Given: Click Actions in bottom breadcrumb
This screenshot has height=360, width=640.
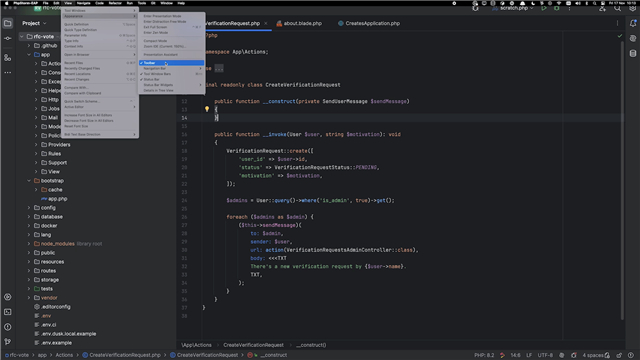Looking at the screenshot, I should 64,355.
